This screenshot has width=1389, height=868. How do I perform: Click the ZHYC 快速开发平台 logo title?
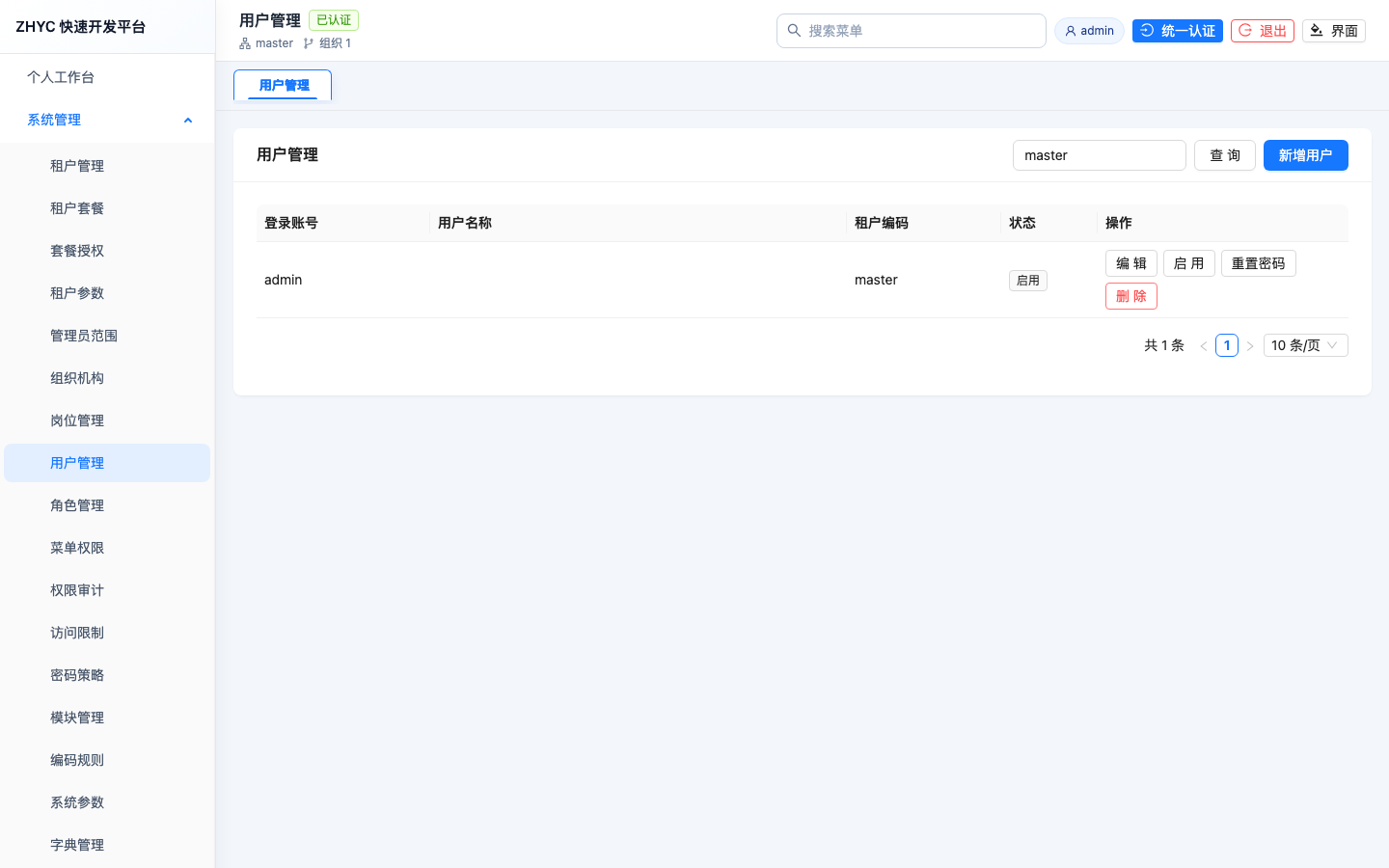click(x=81, y=27)
